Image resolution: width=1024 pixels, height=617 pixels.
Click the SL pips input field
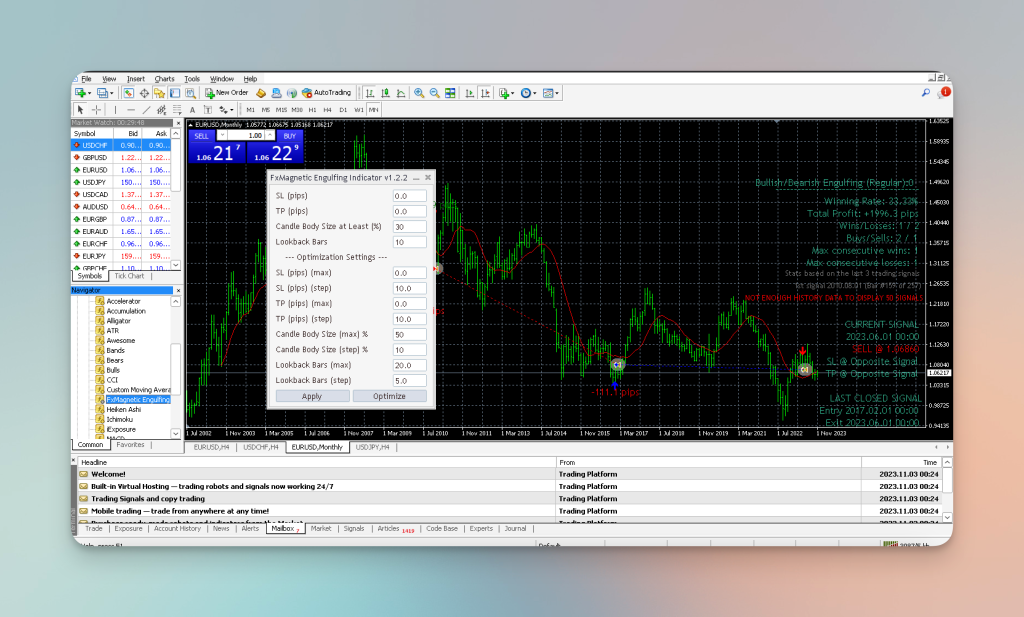click(409, 196)
